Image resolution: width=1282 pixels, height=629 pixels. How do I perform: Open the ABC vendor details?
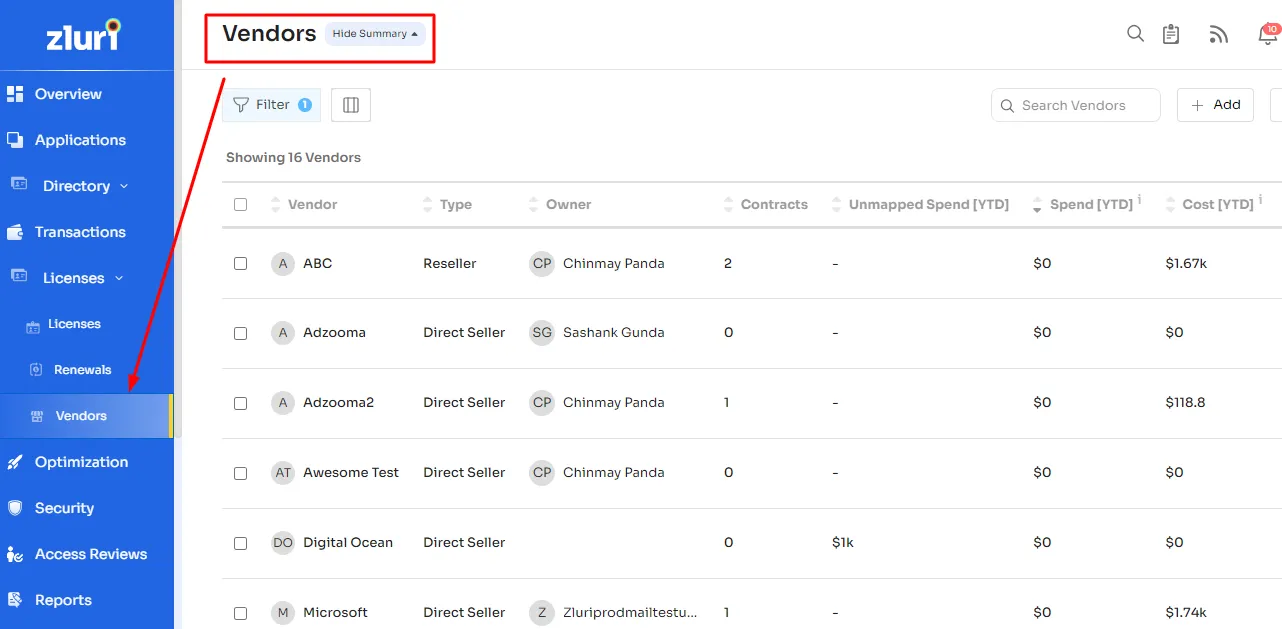[x=318, y=263]
